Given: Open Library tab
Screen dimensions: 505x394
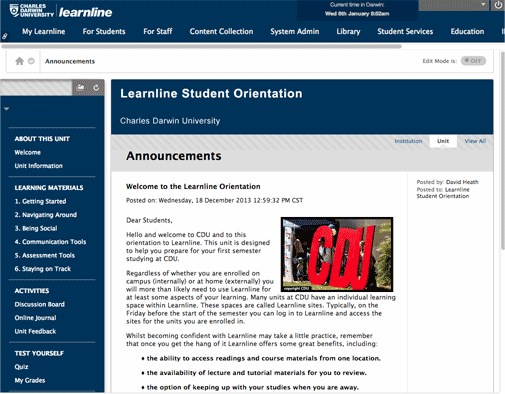Looking at the screenshot, I should (x=348, y=31).
